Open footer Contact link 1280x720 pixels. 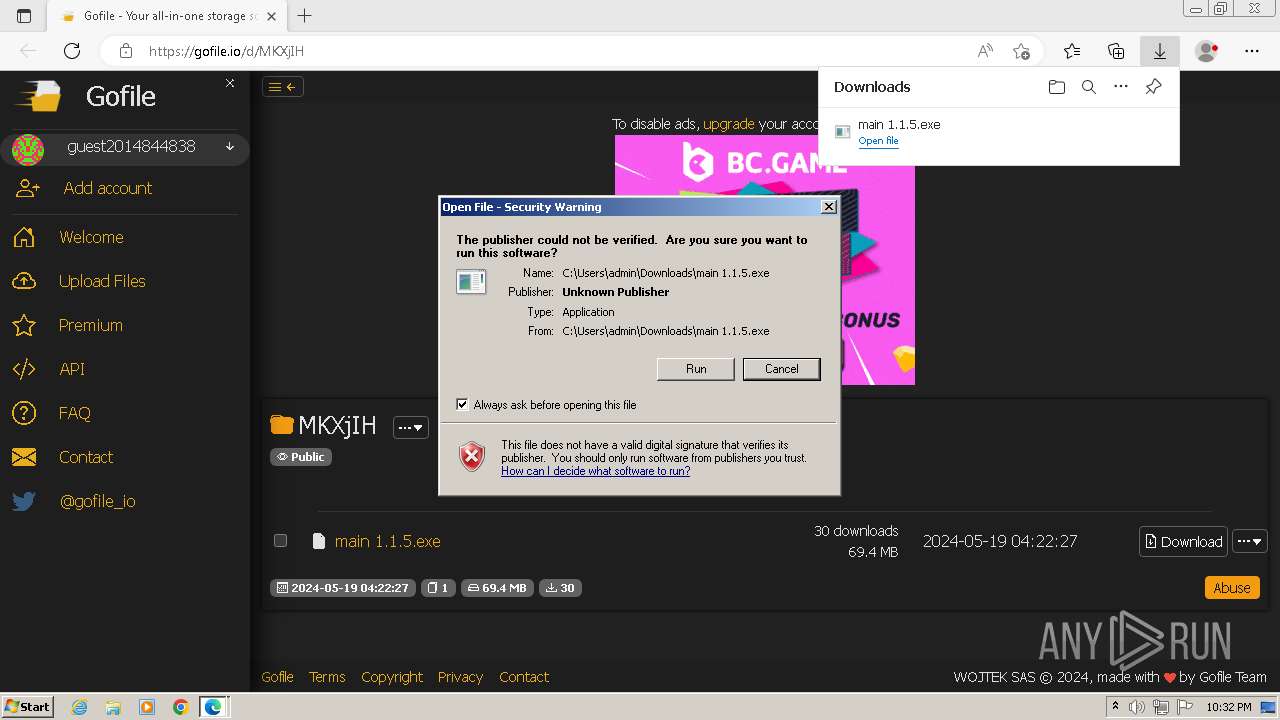tap(524, 677)
